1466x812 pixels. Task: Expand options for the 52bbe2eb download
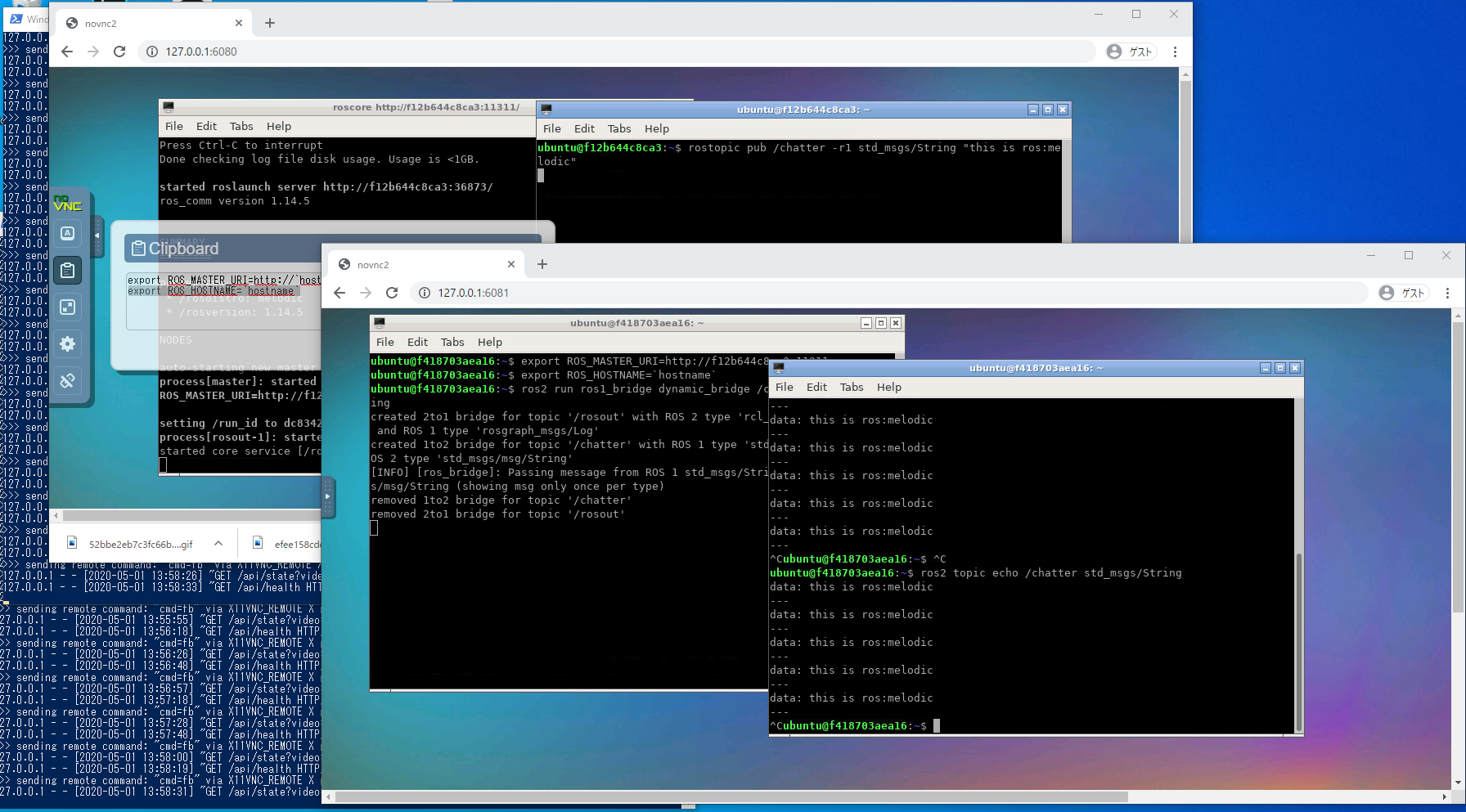(218, 543)
